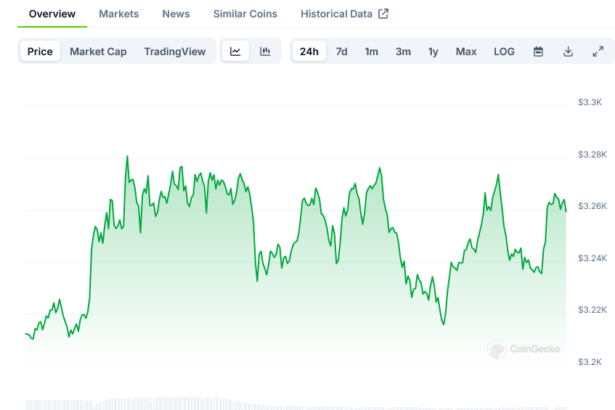The width and height of the screenshot is (615, 410).
Task: Switch chart to Market Cap view
Action: click(98, 51)
